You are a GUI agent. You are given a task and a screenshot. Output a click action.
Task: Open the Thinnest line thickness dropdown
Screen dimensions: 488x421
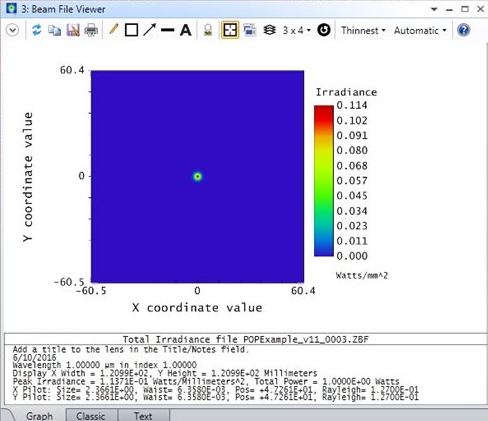363,30
